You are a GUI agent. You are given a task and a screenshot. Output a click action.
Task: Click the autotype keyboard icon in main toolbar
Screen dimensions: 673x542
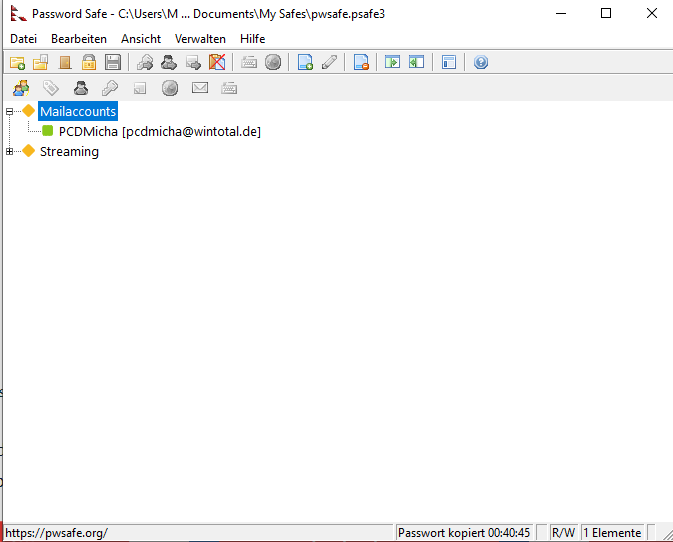coord(249,63)
